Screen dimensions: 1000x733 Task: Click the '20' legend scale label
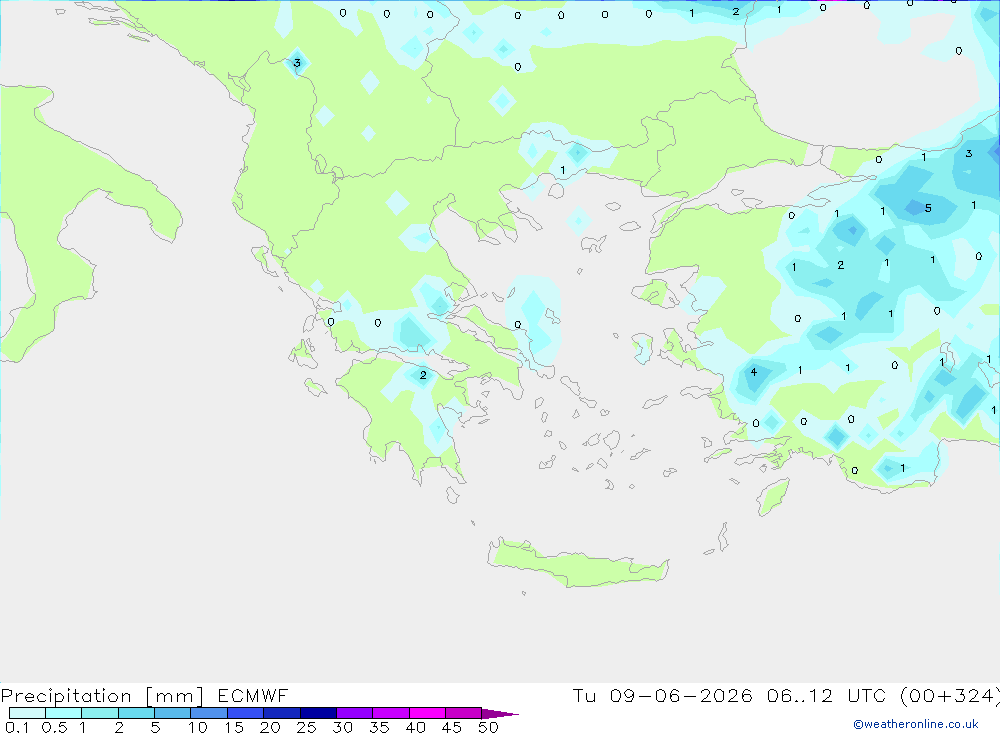coord(270,727)
